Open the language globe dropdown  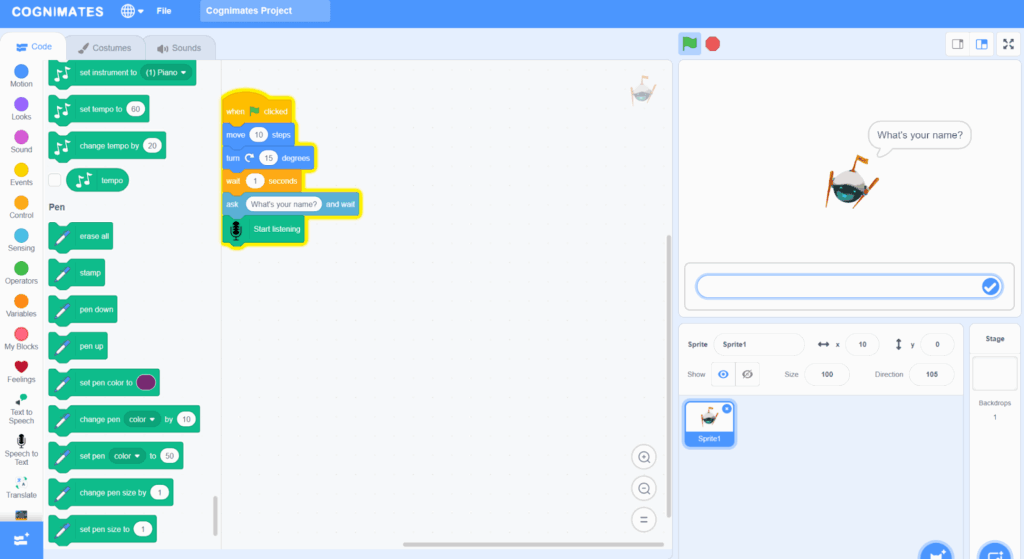click(x=132, y=11)
